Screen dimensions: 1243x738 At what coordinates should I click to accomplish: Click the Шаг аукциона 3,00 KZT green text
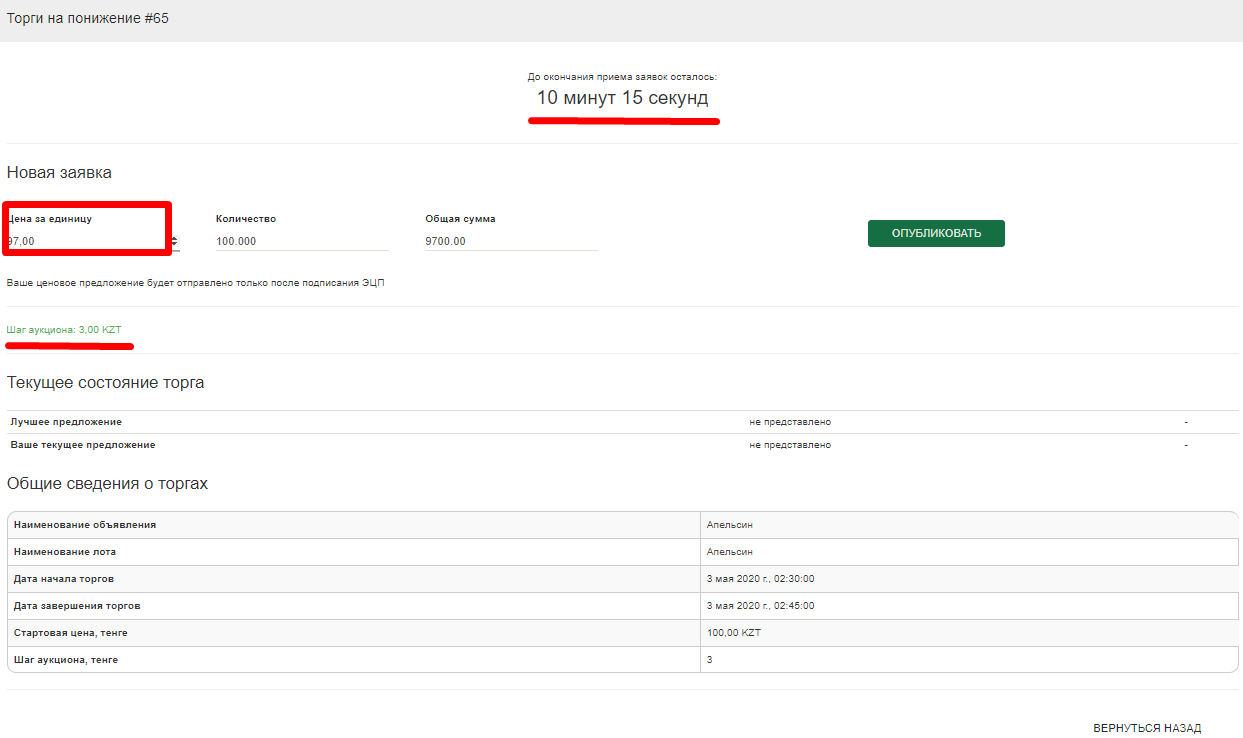[x=64, y=330]
